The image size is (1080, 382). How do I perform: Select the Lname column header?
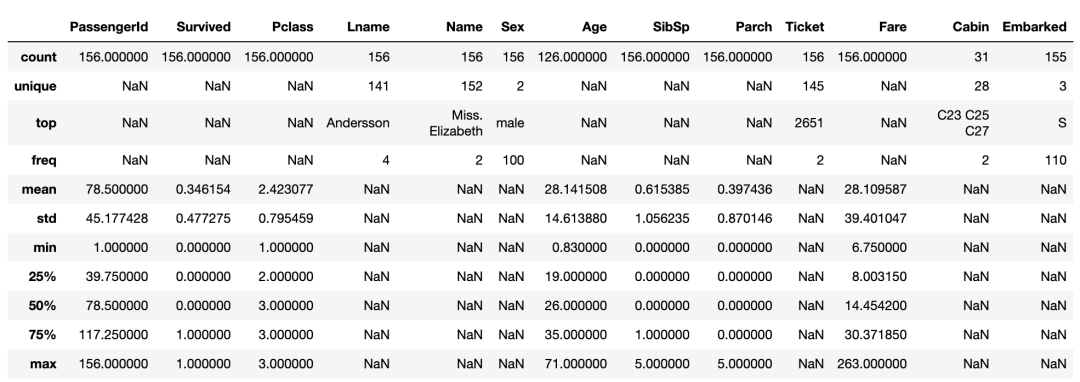(368, 27)
